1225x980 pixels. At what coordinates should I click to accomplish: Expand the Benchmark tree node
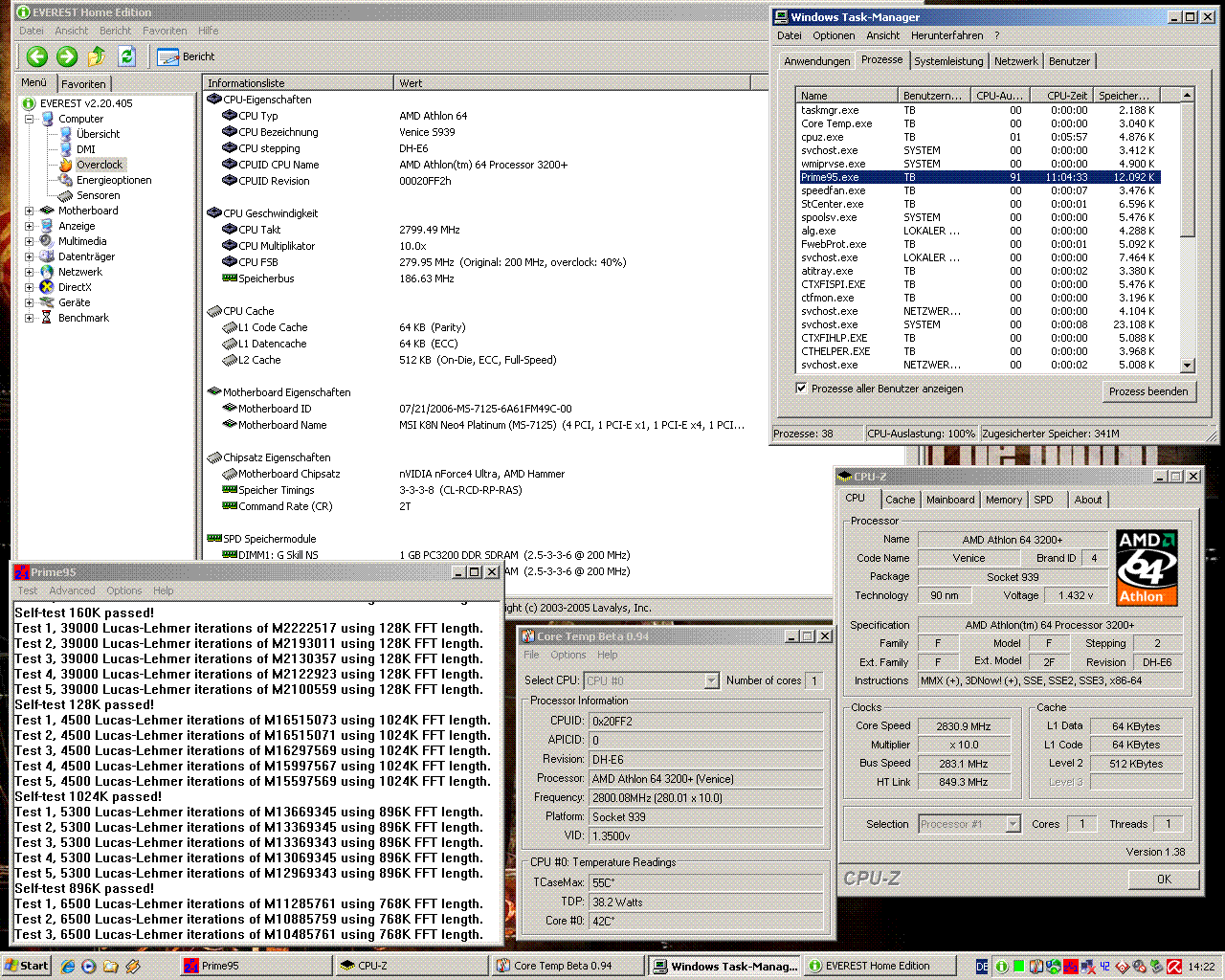pyautogui.click(x=29, y=318)
